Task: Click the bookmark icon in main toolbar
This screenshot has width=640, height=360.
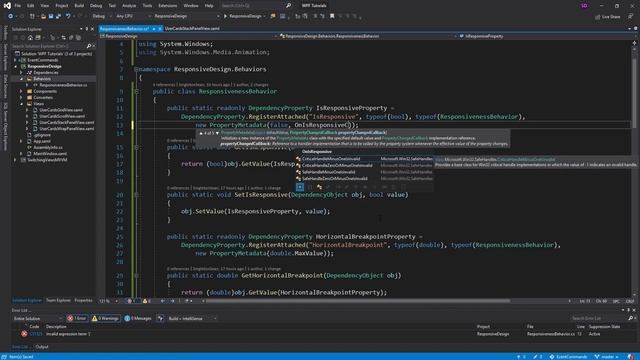Action: 332,16
